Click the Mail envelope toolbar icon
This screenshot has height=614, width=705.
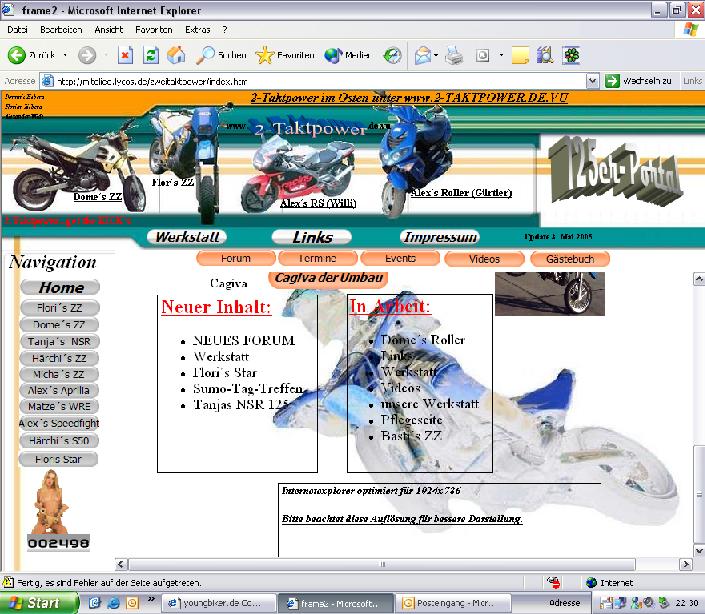[423, 55]
